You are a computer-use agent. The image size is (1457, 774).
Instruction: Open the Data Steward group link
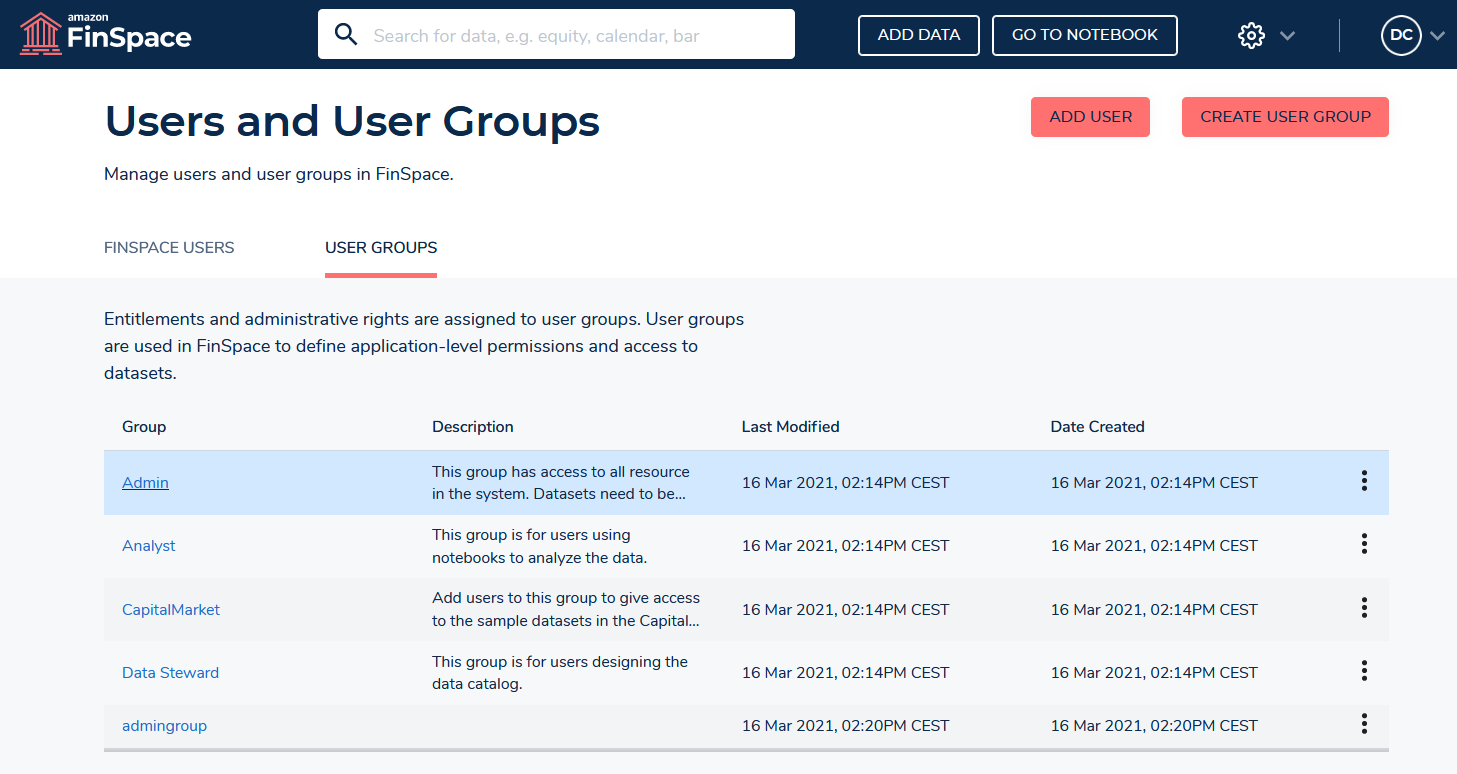[x=170, y=673]
